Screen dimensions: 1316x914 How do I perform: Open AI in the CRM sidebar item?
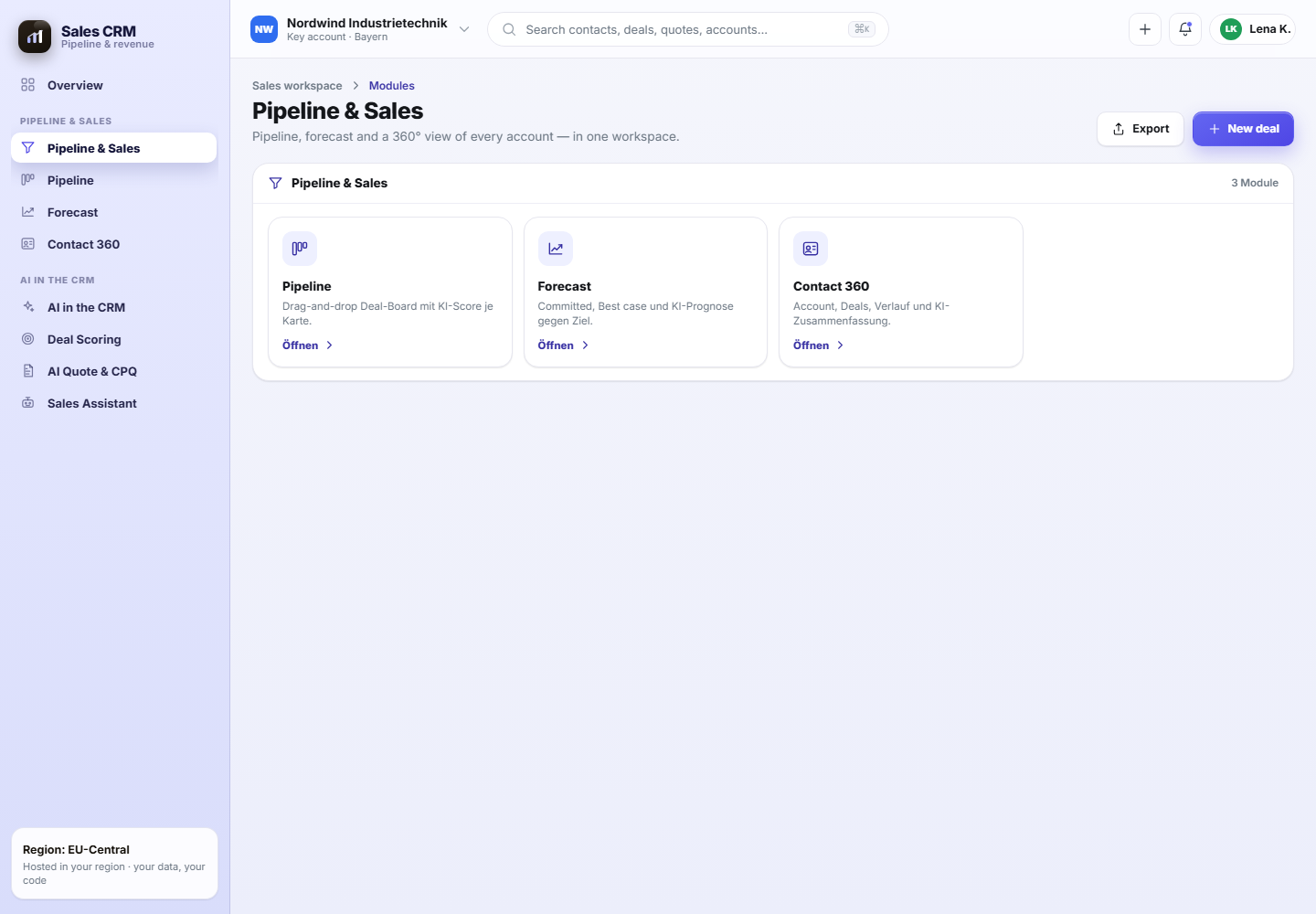114,307
